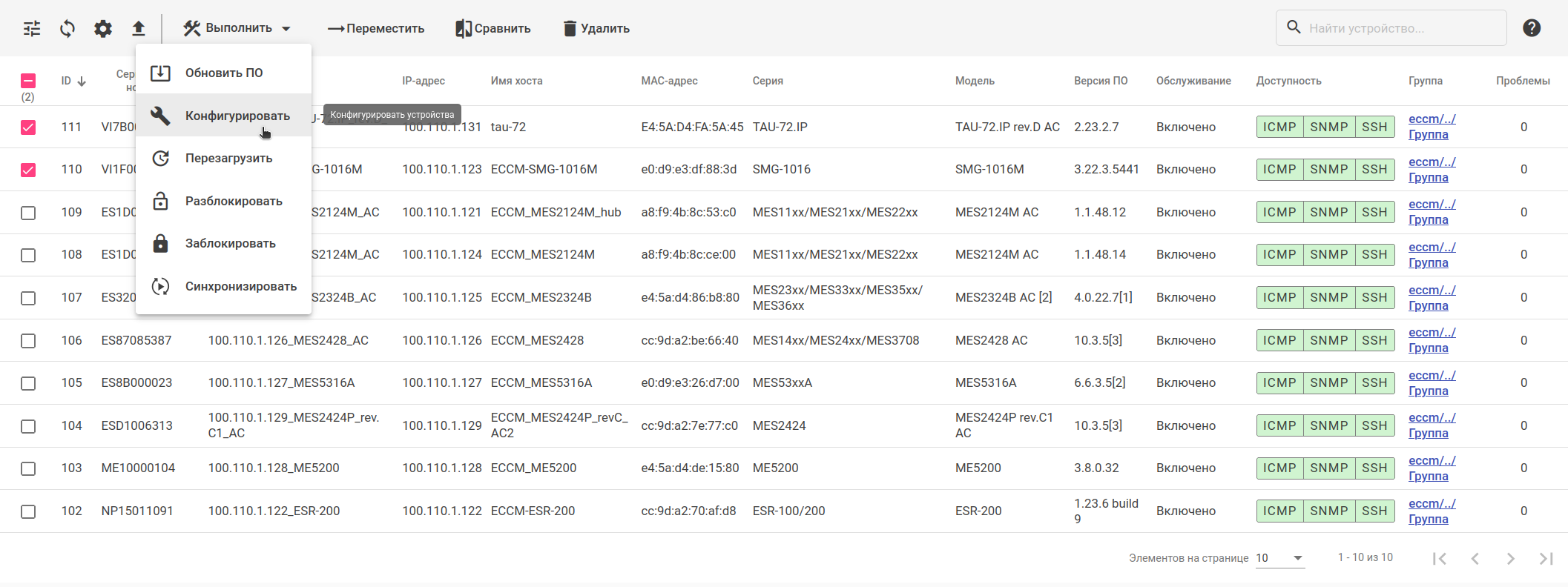Select Перезагрузить from the menu

pos(228,159)
